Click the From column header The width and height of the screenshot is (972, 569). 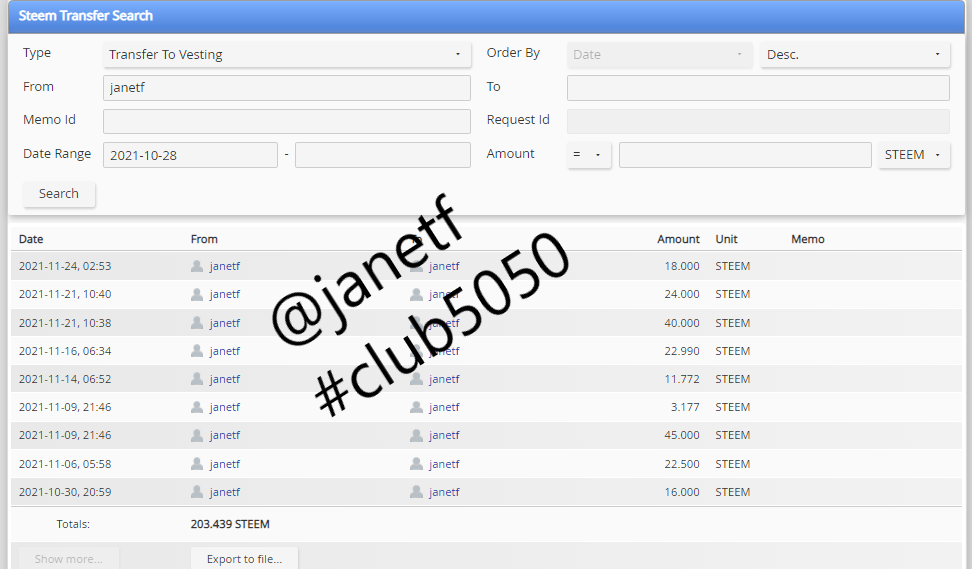[x=204, y=239]
